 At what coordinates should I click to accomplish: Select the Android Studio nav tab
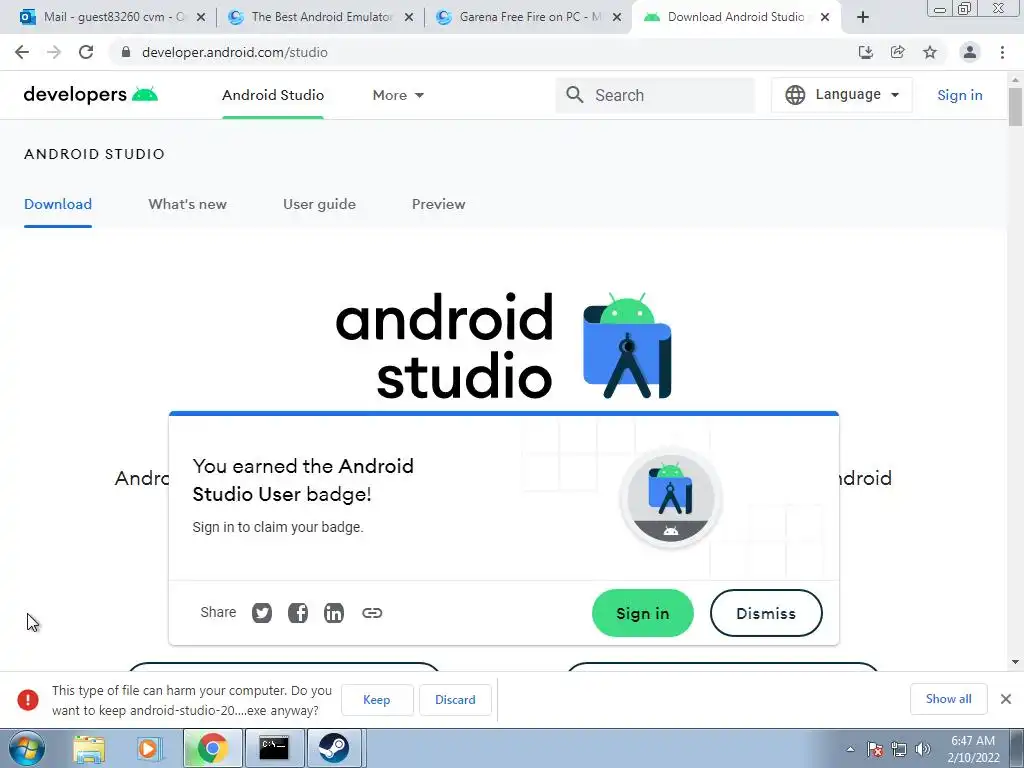tap(273, 95)
